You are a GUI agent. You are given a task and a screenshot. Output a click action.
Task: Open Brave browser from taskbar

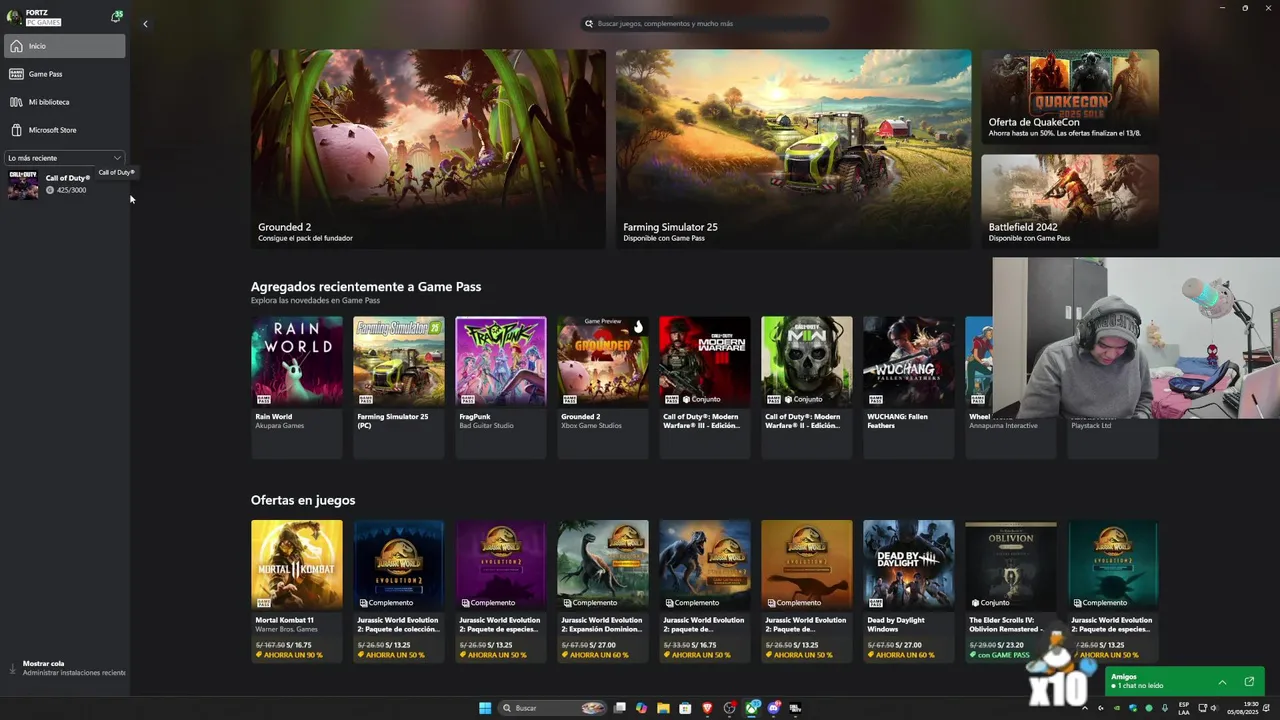tap(707, 708)
